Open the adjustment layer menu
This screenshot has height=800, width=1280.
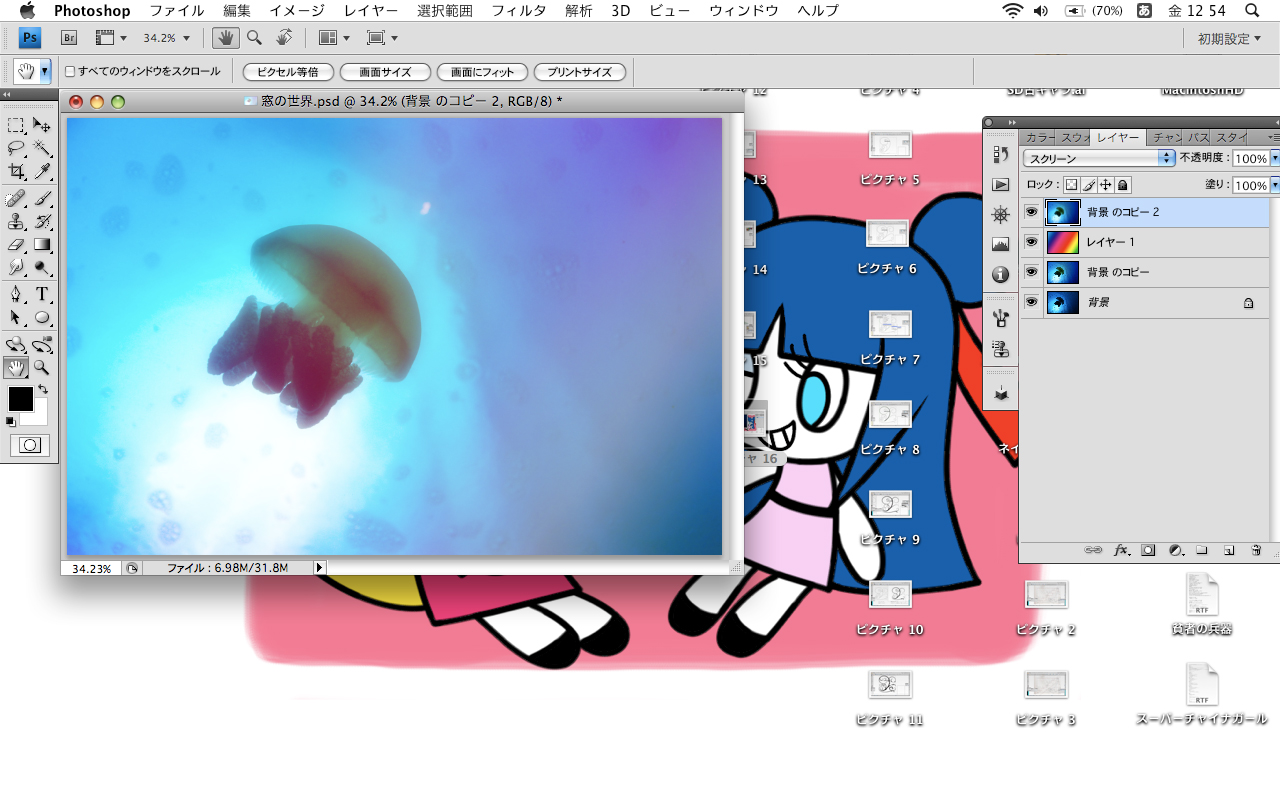coord(1175,550)
